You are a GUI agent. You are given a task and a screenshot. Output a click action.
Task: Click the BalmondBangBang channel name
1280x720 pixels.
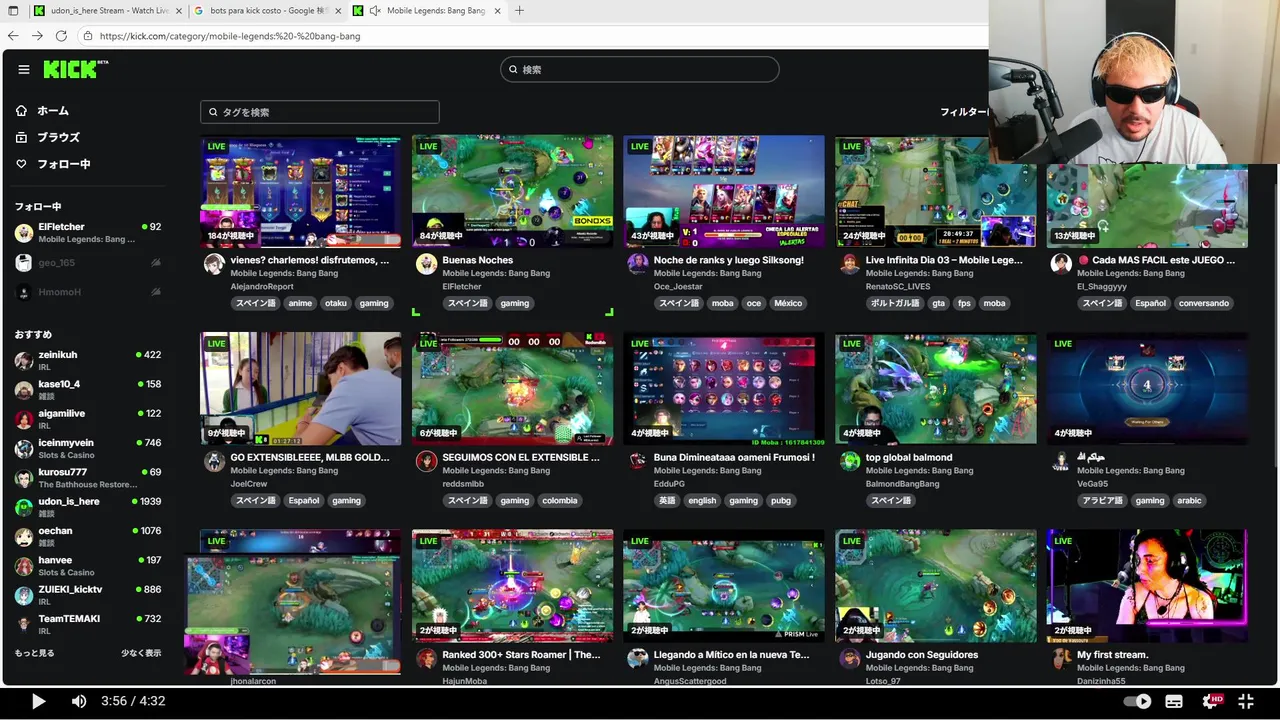903,484
